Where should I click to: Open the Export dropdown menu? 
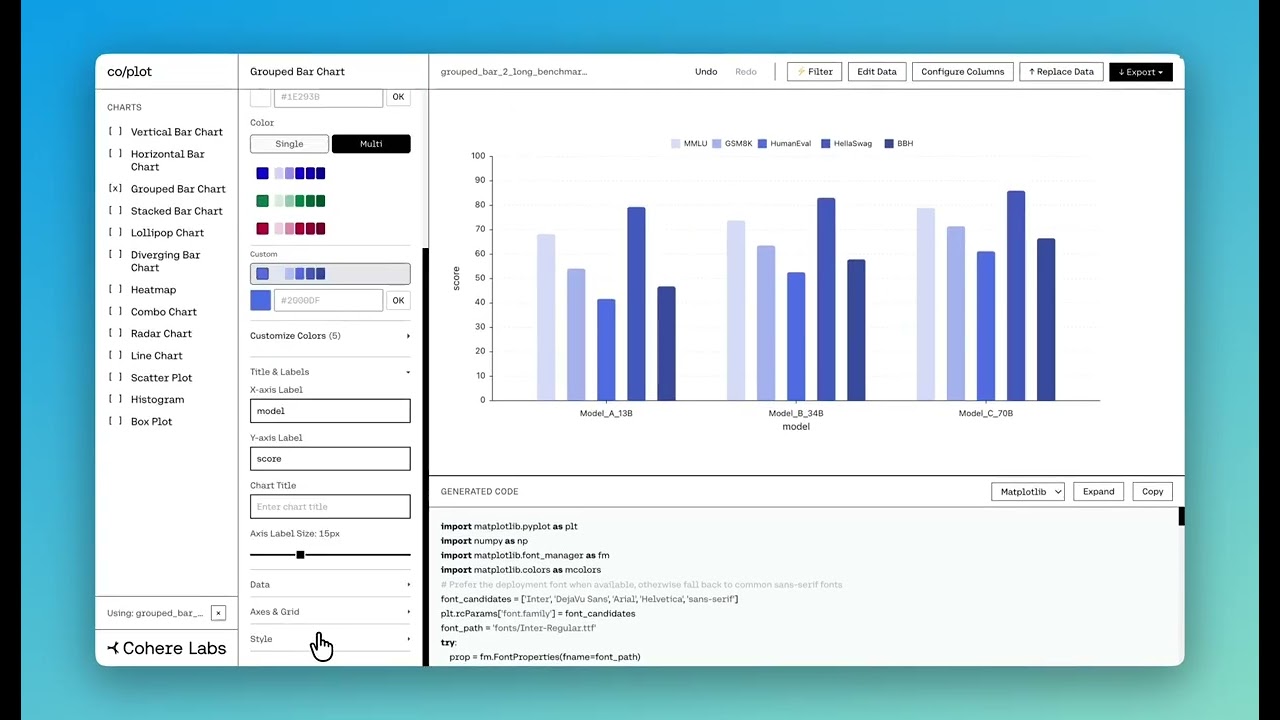click(1141, 72)
